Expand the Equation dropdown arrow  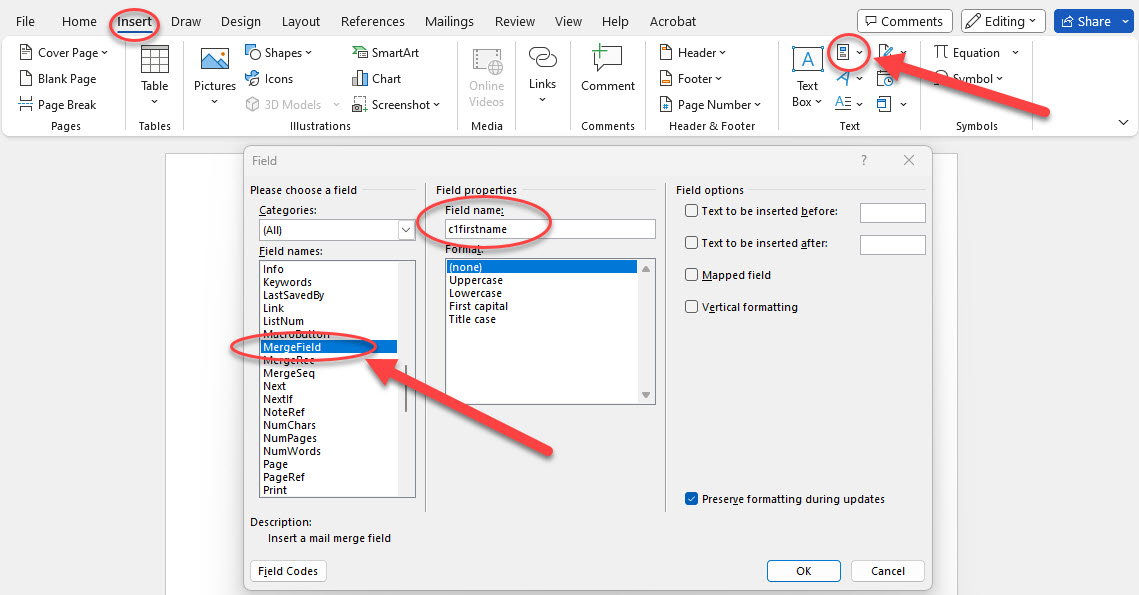[x=1016, y=52]
